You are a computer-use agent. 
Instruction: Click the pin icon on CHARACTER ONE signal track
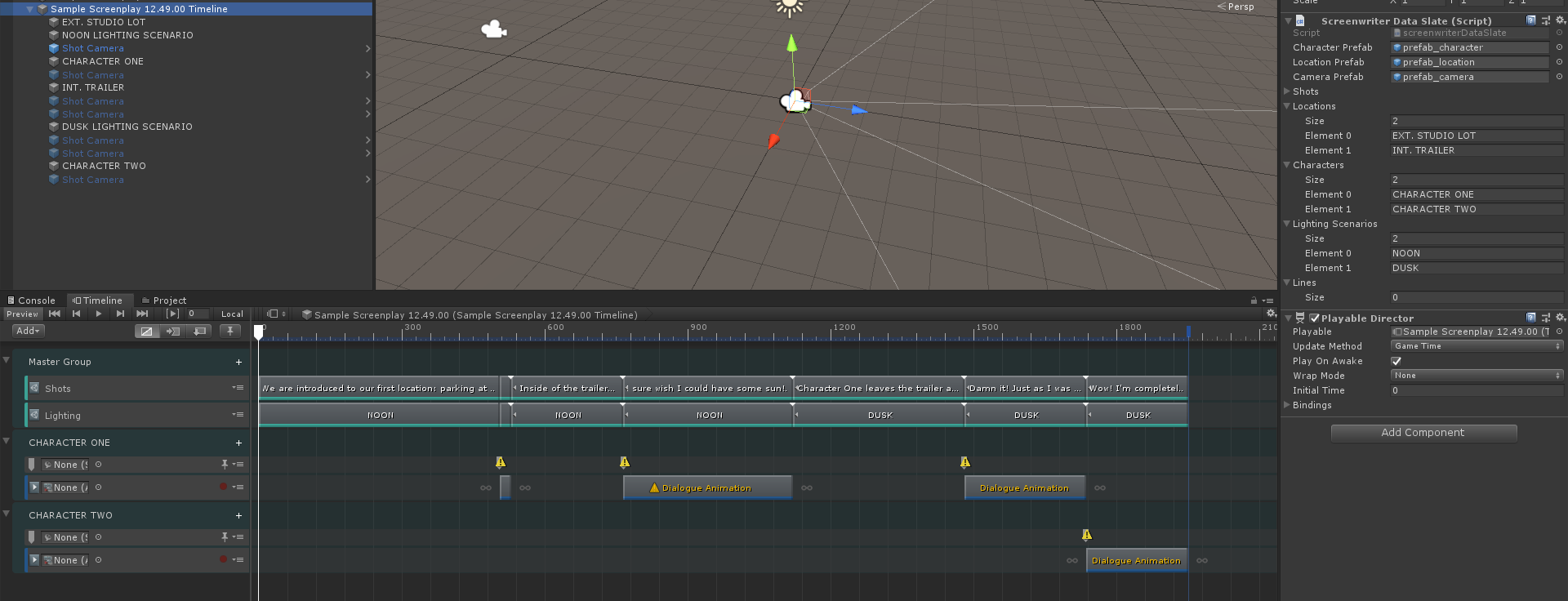coord(225,464)
